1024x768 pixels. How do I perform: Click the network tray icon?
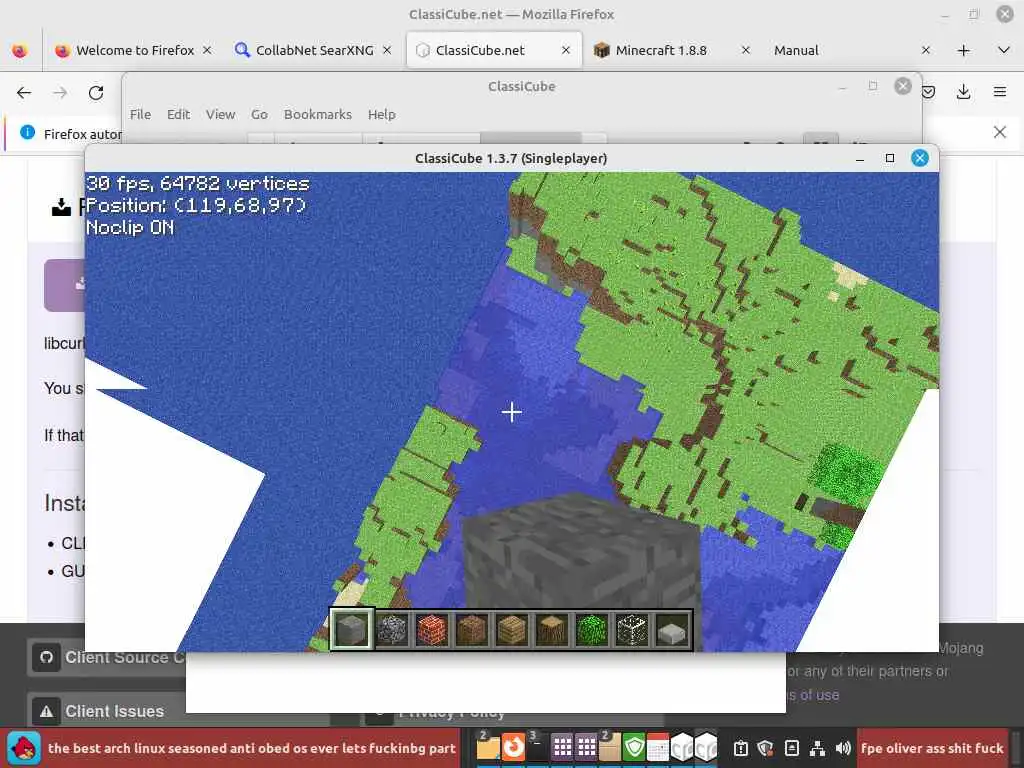pyautogui.click(x=817, y=748)
